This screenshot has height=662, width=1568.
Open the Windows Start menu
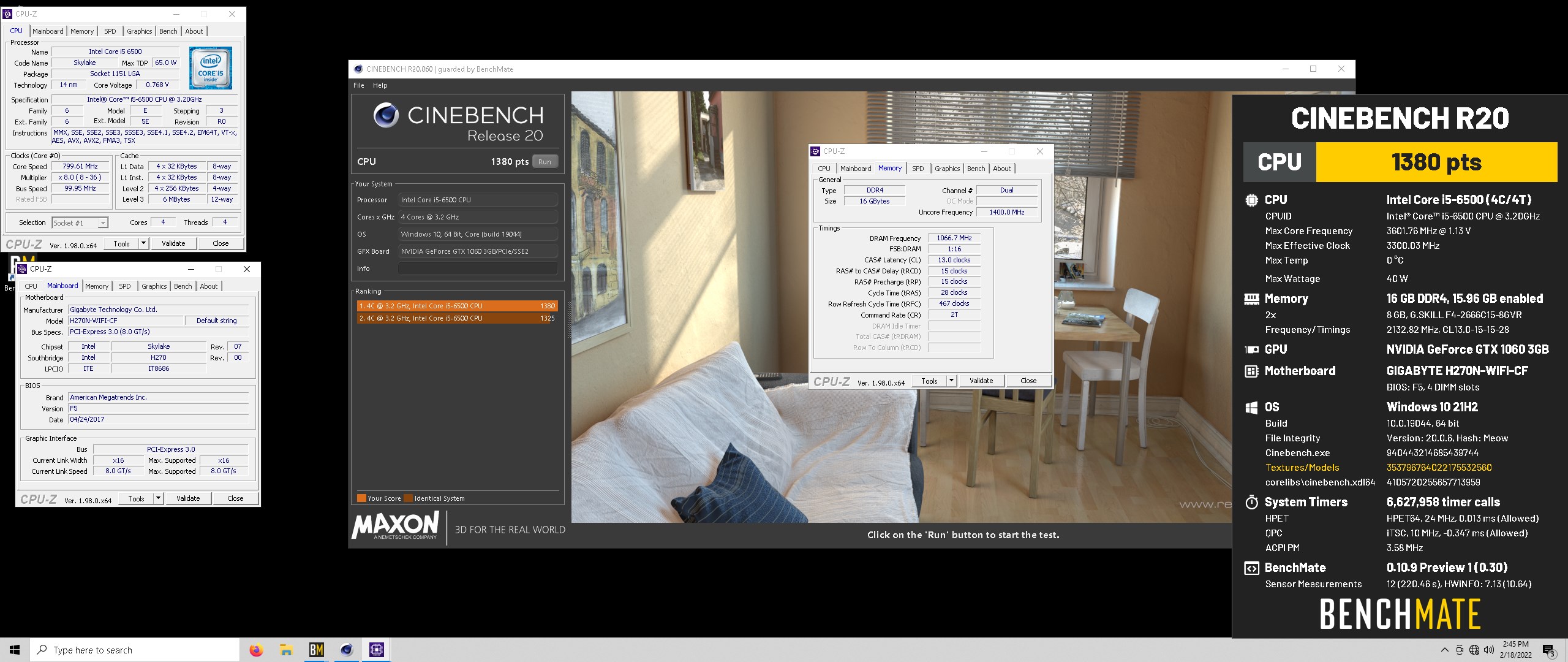coord(15,650)
